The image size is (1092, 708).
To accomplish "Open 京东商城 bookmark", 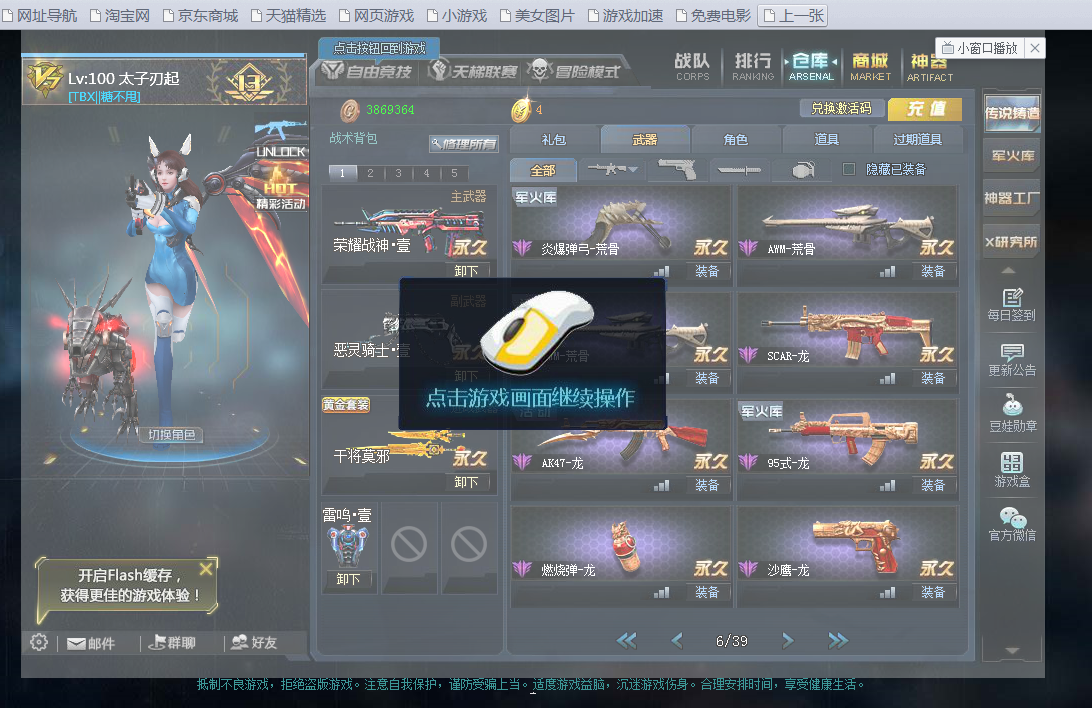I will click(201, 15).
